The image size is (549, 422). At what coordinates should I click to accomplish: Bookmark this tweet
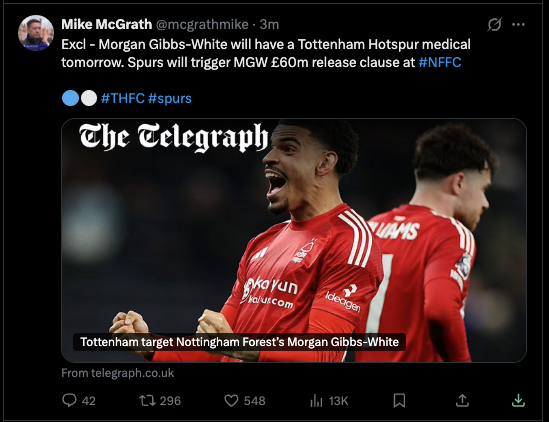(x=399, y=400)
